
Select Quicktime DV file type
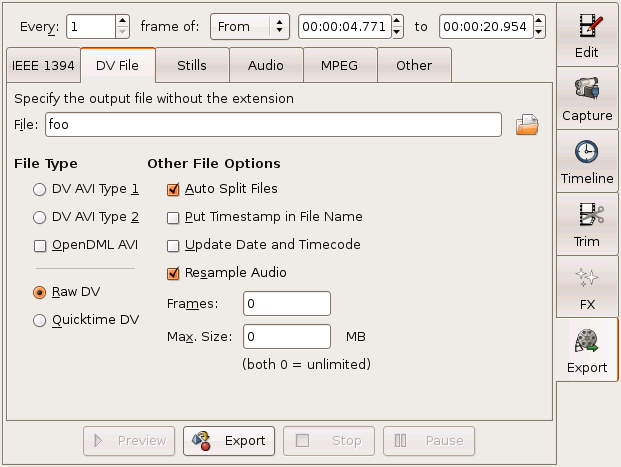40,320
